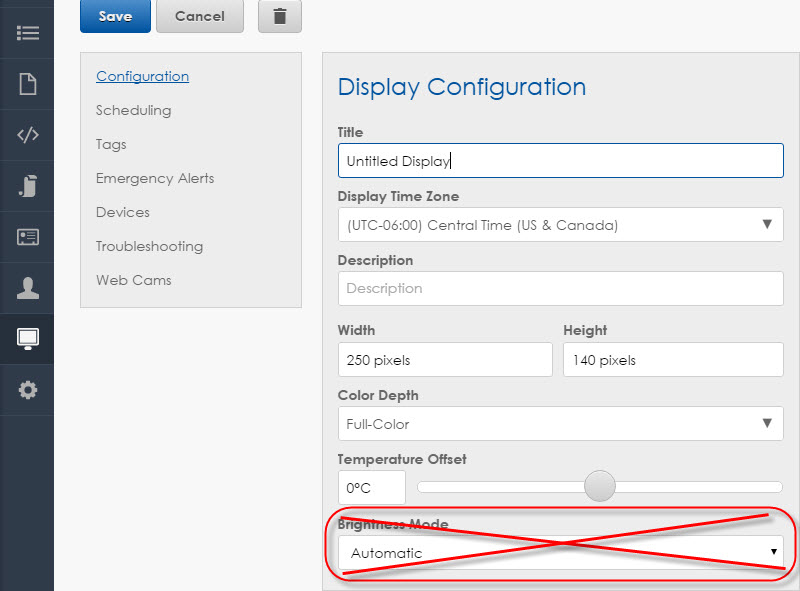Click the Width pixels input field

coord(445,360)
